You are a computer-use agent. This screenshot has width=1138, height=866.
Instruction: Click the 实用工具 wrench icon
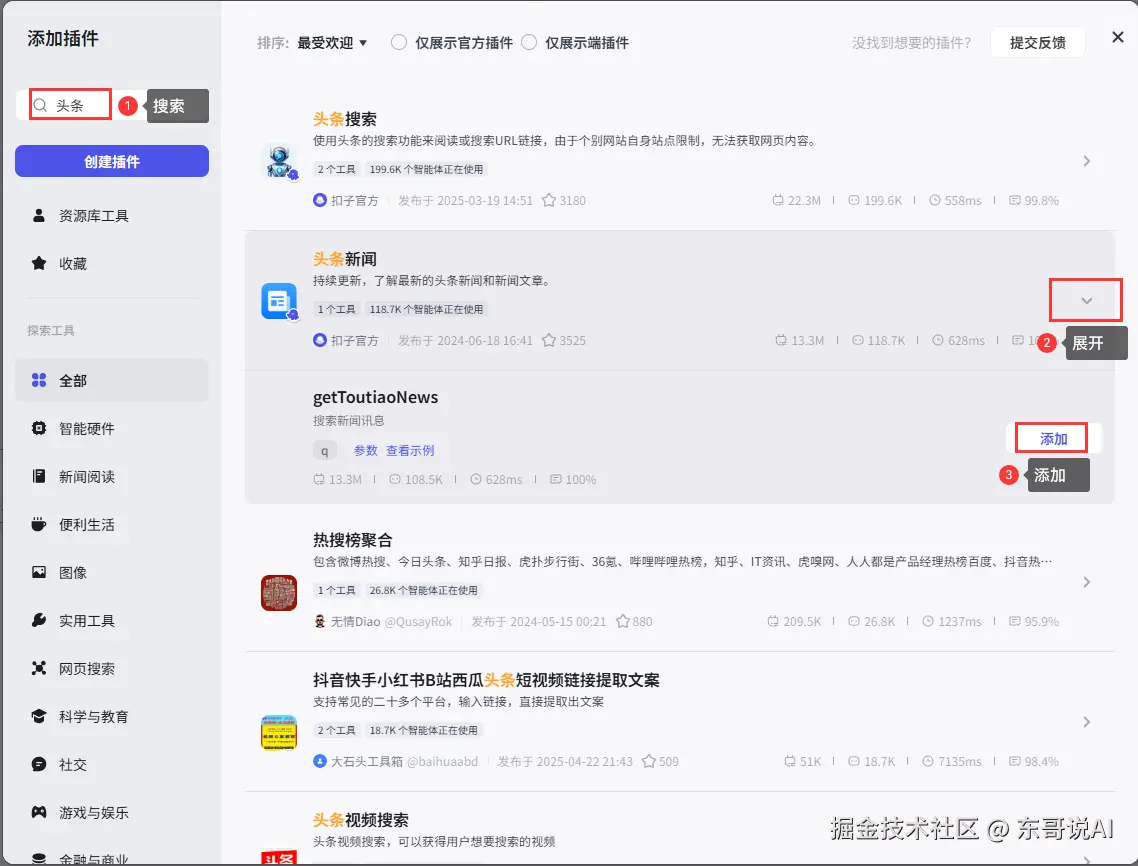[x=39, y=620]
